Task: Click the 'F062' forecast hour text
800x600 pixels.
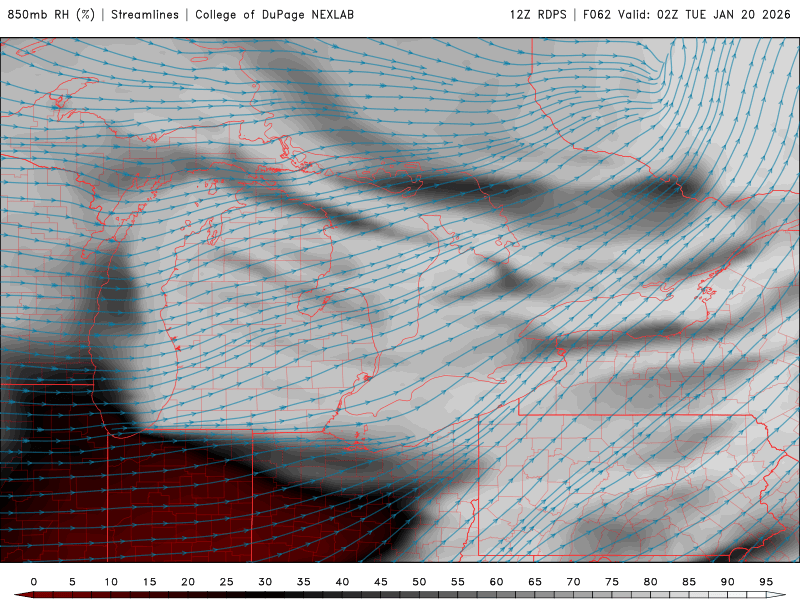Action: coord(597,14)
